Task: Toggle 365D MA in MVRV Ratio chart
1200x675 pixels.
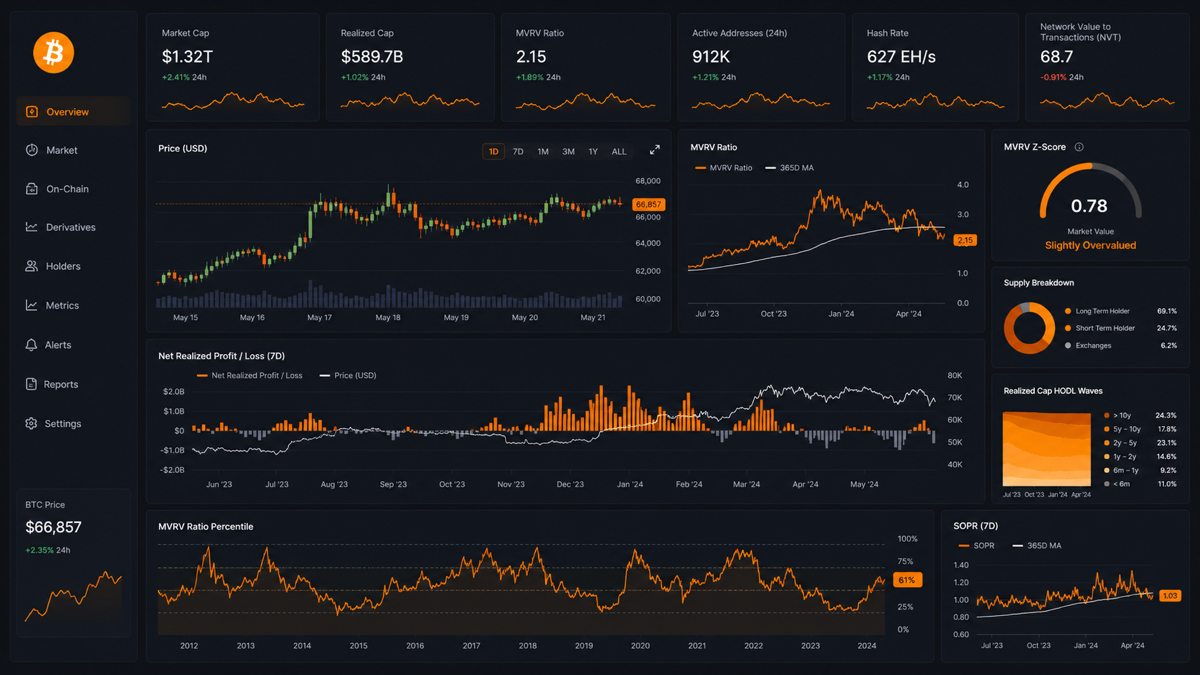Action: pos(790,168)
